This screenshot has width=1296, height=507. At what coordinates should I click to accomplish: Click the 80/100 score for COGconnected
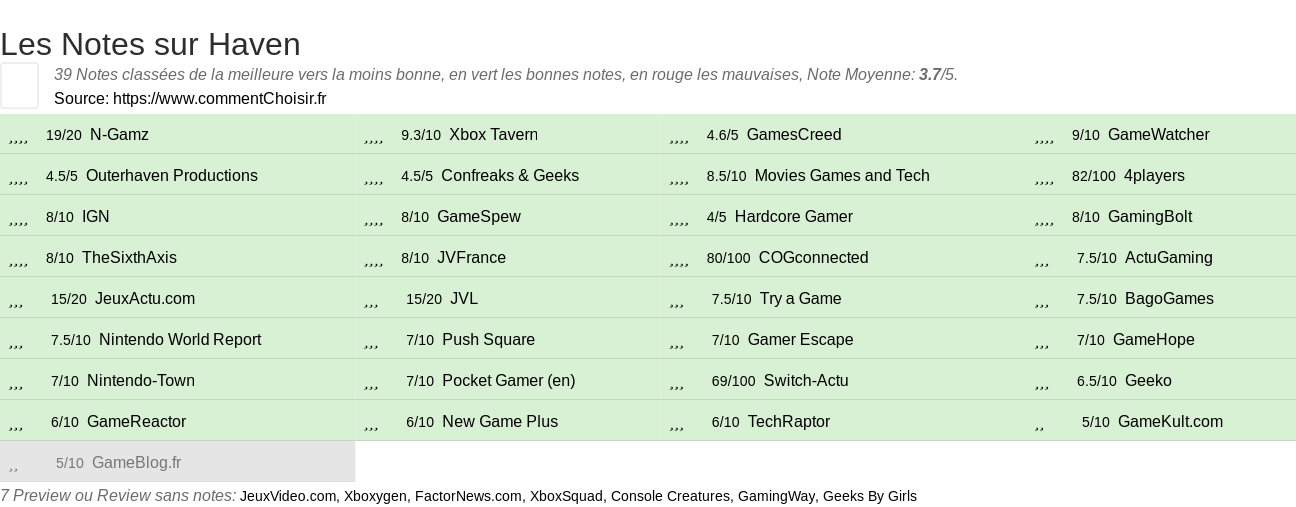pos(729,258)
